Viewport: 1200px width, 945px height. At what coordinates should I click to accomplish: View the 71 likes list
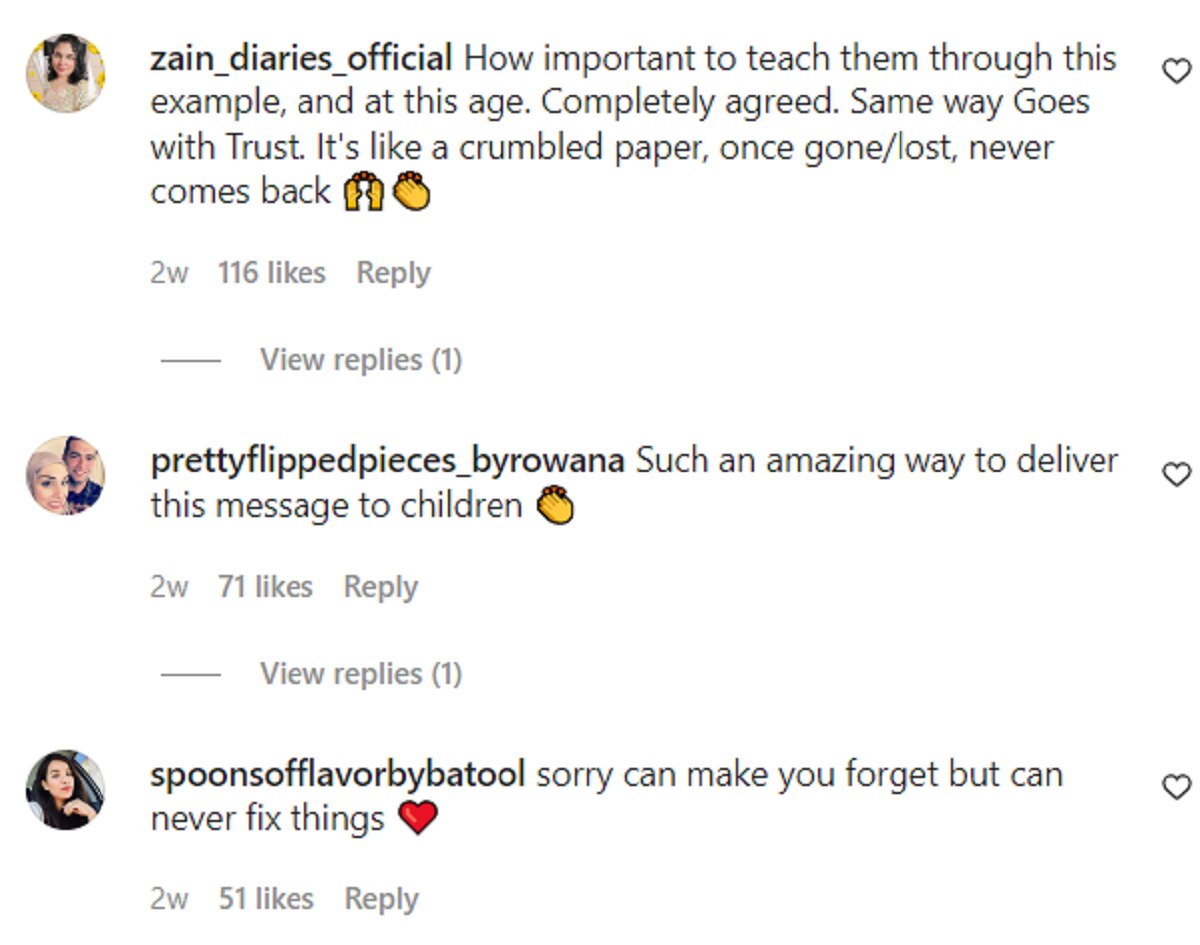(x=265, y=587)
